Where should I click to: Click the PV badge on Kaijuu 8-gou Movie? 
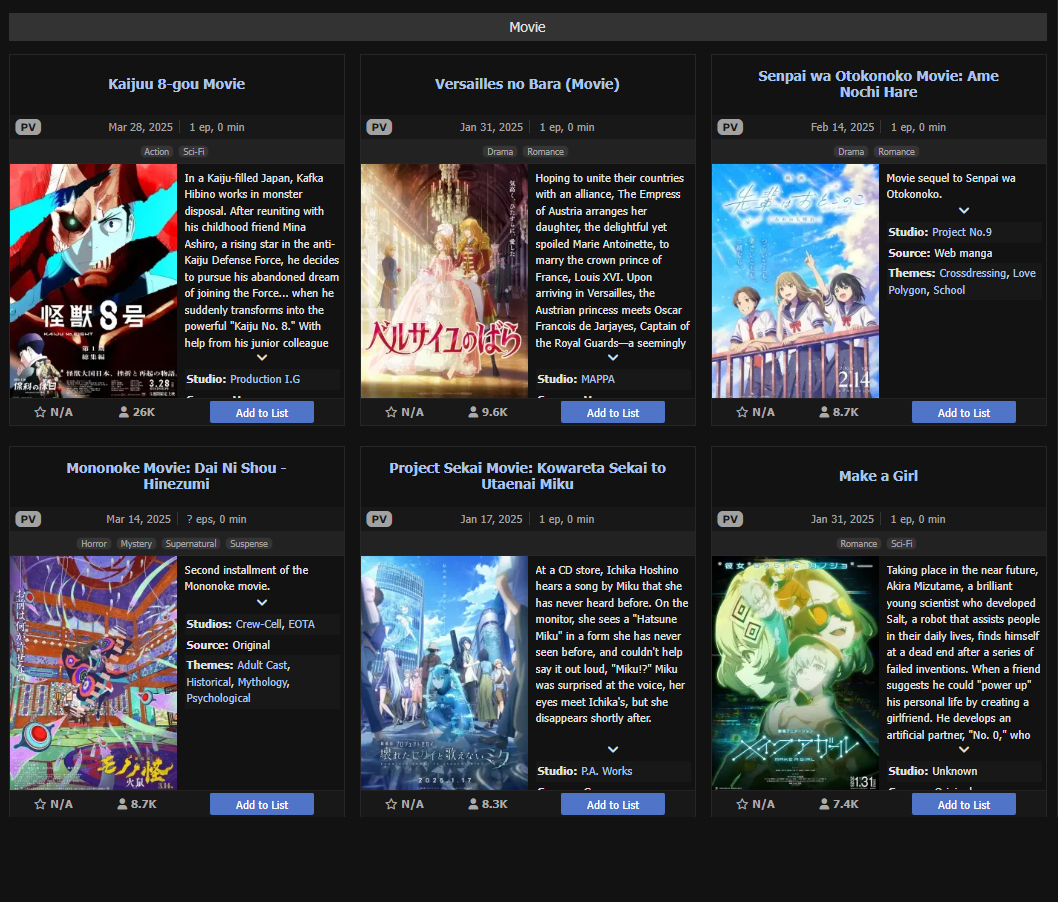coord(28,127)
